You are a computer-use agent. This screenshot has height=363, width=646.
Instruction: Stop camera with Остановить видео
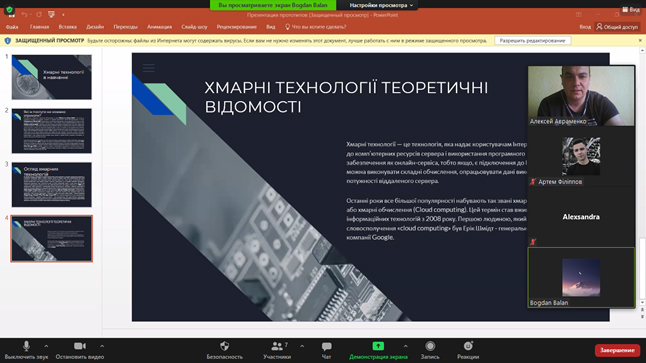coord(80,350)
